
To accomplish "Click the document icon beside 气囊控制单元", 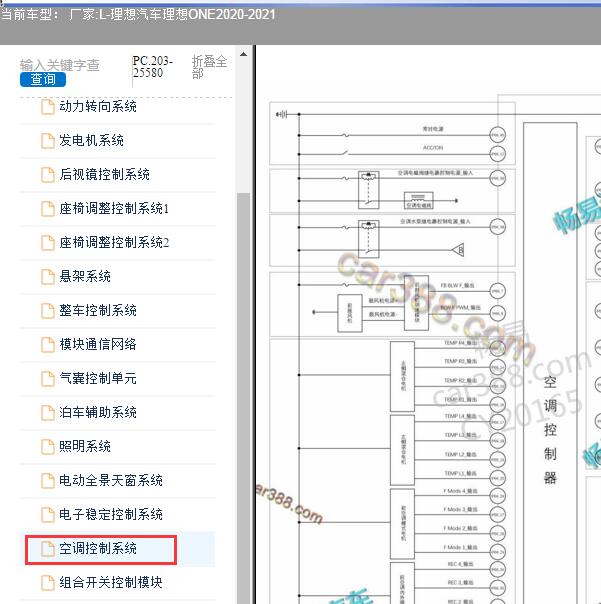I will click(48, 378).
